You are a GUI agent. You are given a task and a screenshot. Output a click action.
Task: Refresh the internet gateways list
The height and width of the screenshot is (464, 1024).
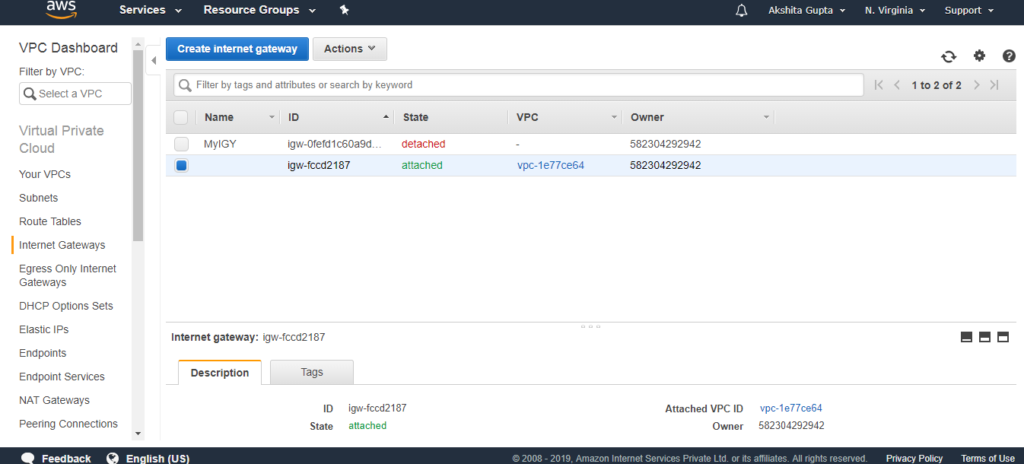coord(948,57)
